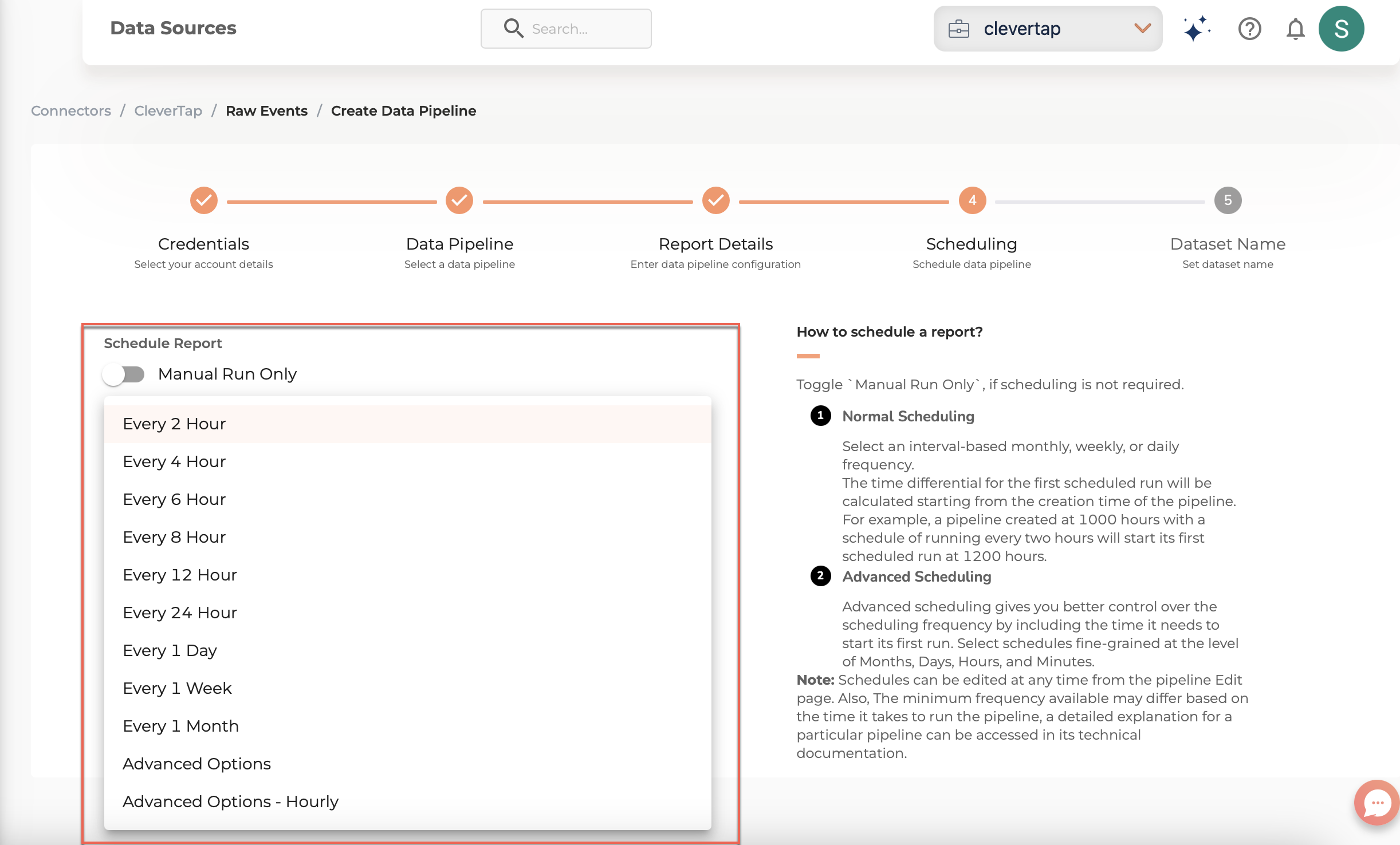Viewport: 1400px width, 845px height.
Task: Choose Every 1 Week from the list
Action: pyautogui.click(x=177, y=688)
